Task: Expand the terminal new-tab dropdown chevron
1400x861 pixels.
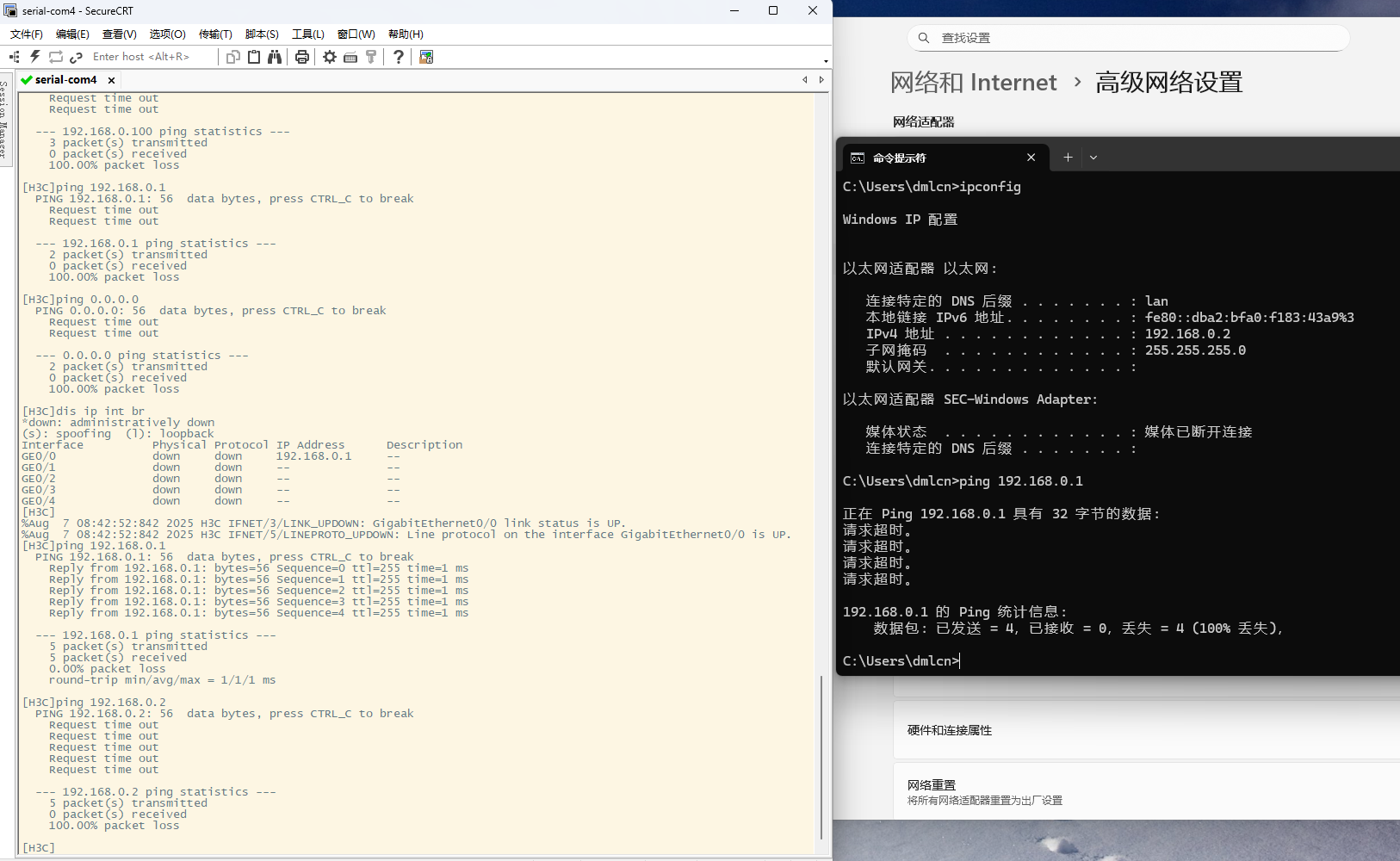Action: point(1093,158)
